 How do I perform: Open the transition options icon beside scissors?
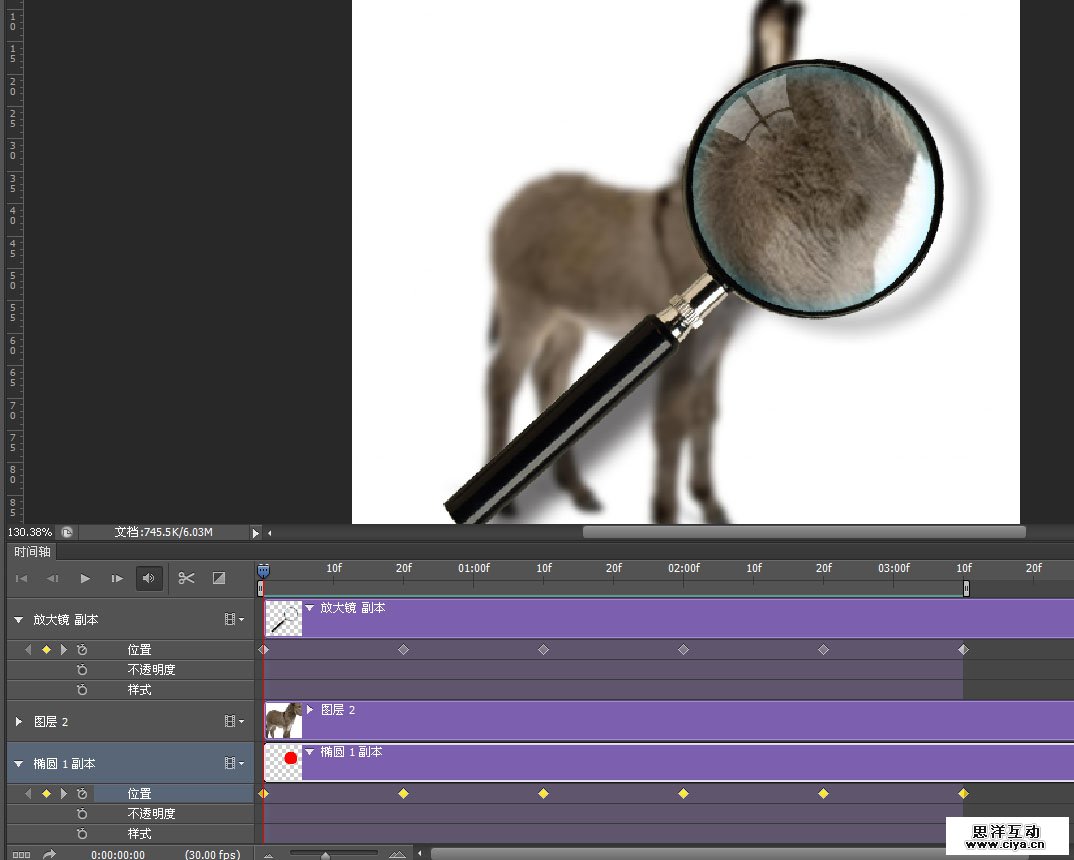point(219,578)
